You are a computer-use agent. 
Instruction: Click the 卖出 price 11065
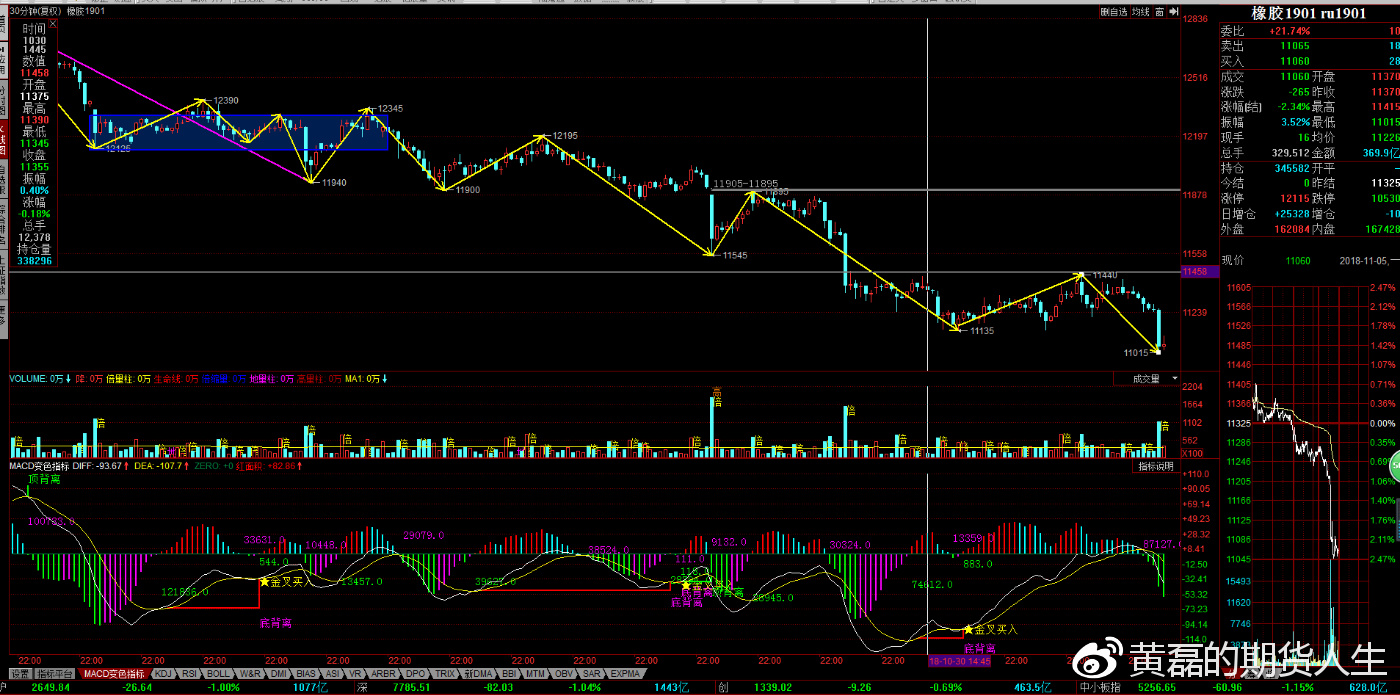[1294, 46]
